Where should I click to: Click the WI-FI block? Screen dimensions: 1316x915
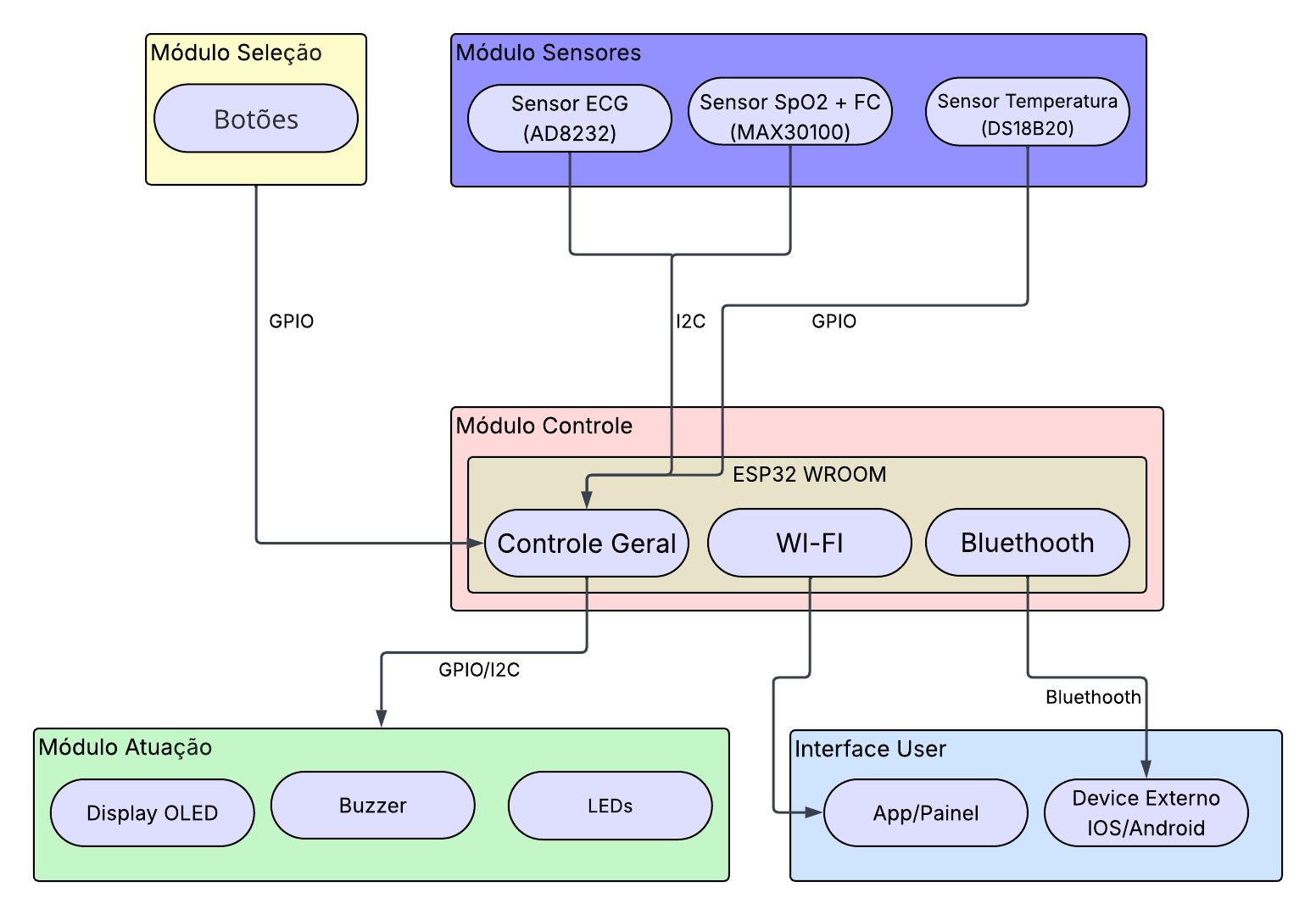click(x=810, y=543)
